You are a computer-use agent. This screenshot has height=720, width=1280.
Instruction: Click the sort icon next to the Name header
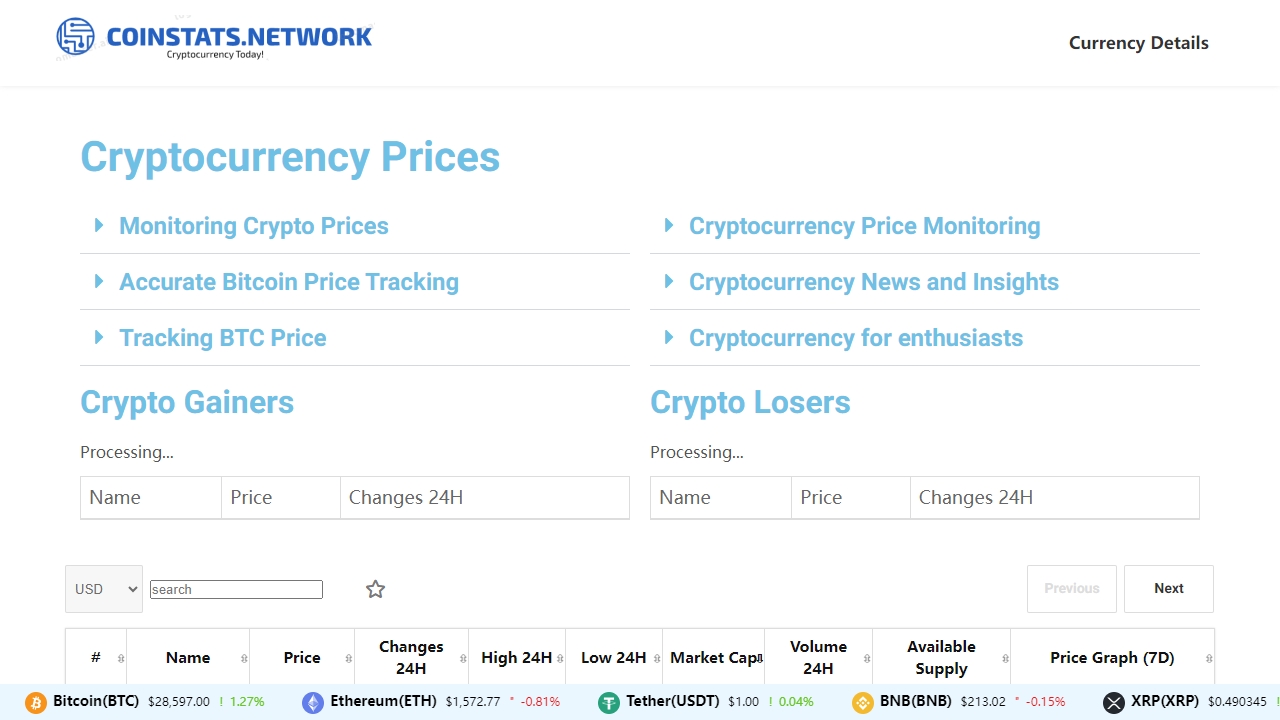pos(244,658)
